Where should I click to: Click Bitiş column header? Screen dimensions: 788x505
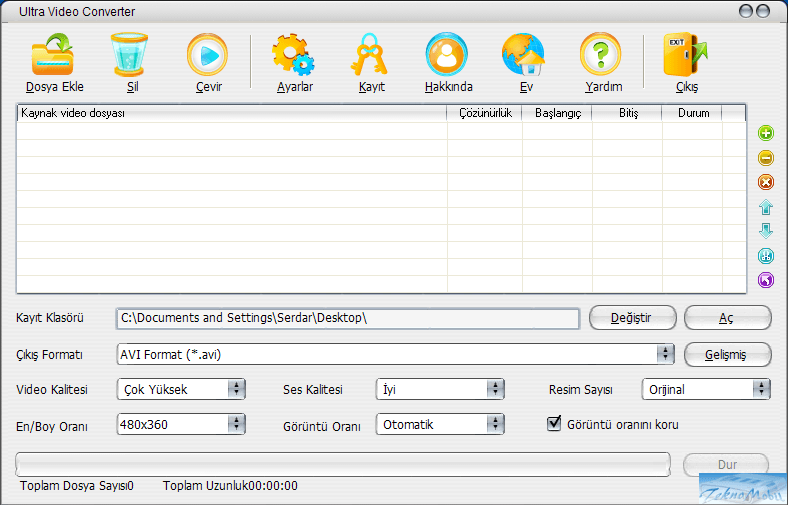click(627, 113)
